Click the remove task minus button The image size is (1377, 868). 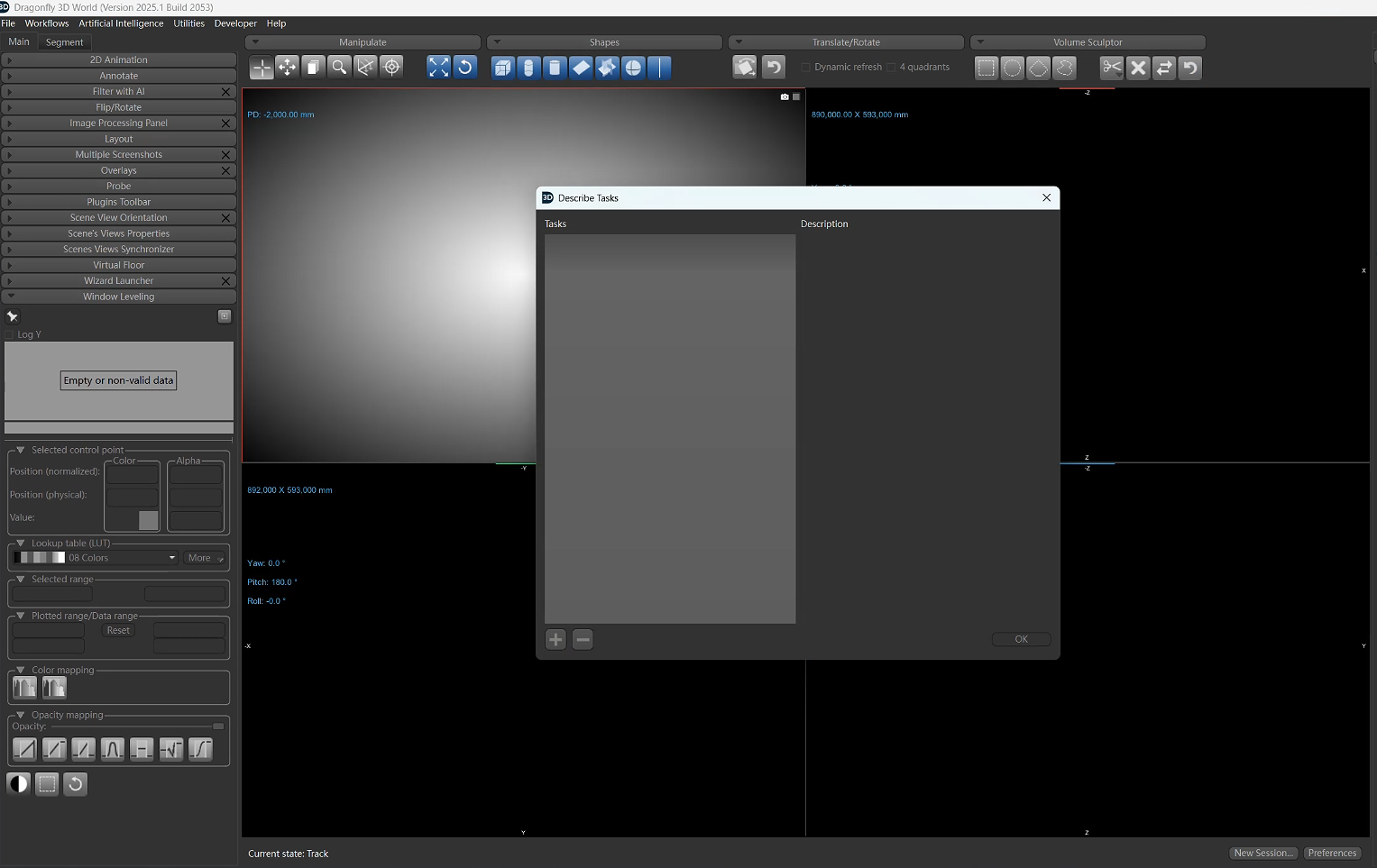pyautogui.click(x=583, y=640)
